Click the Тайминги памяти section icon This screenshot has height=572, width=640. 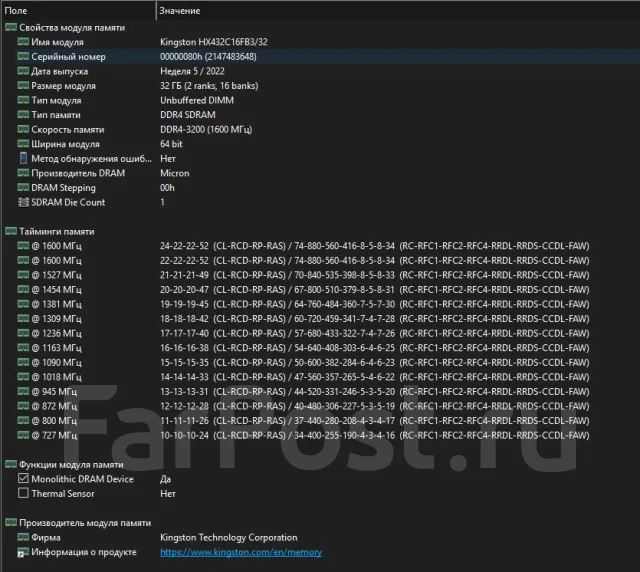coord(11,231)
